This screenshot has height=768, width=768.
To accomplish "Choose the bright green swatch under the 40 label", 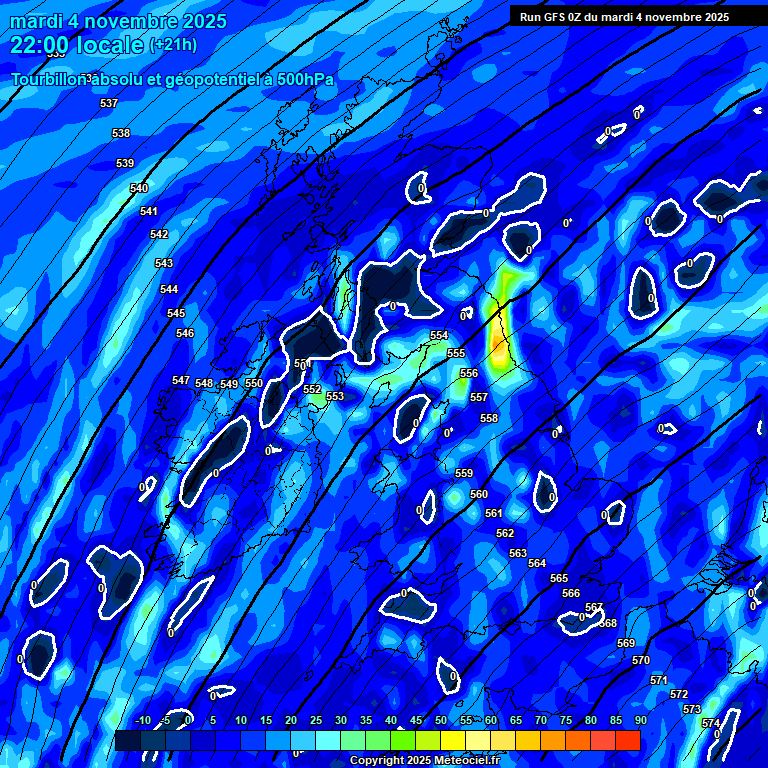I will [403, 741].
